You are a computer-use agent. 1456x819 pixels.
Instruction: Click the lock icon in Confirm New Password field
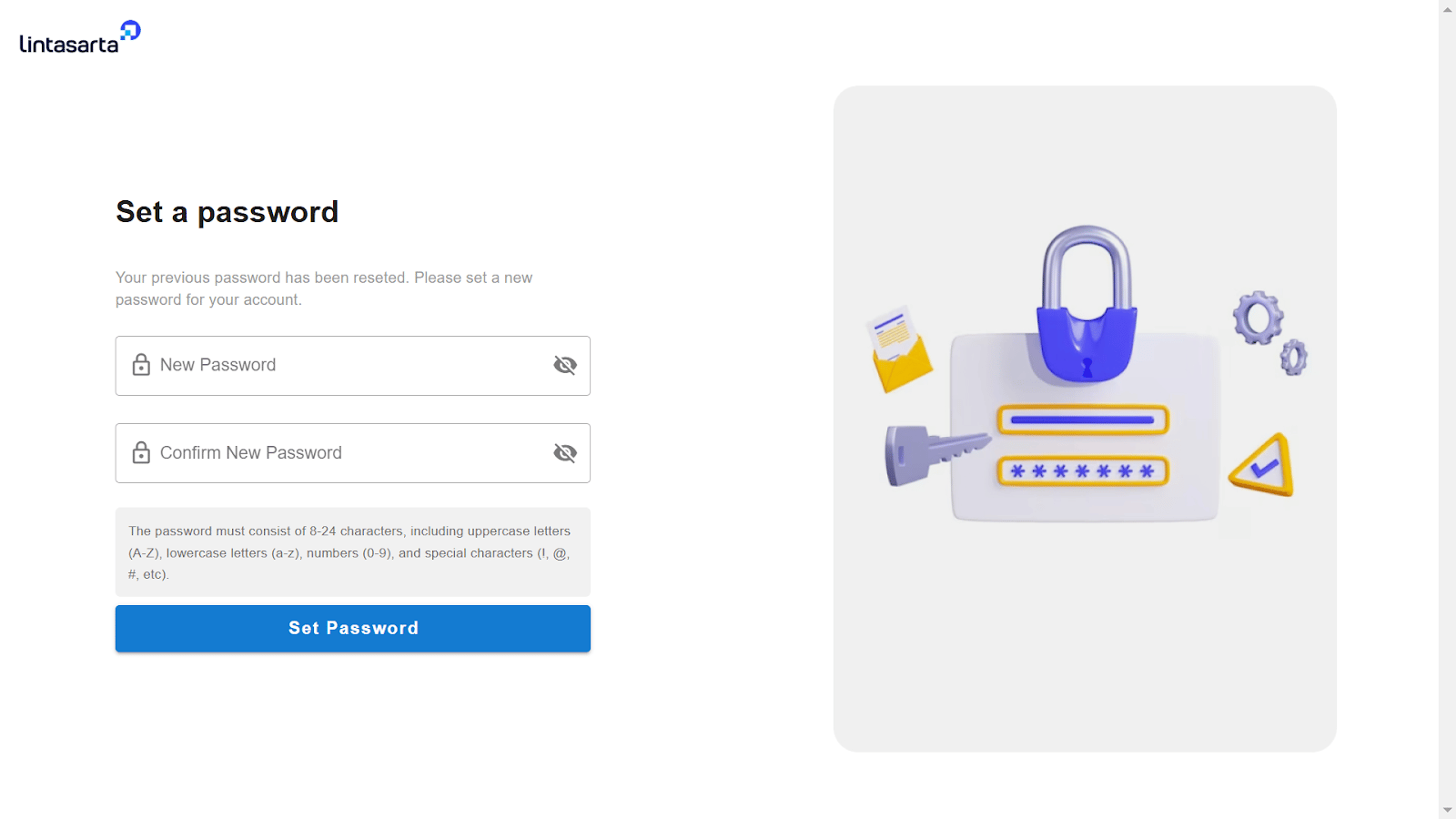point(141,452)
